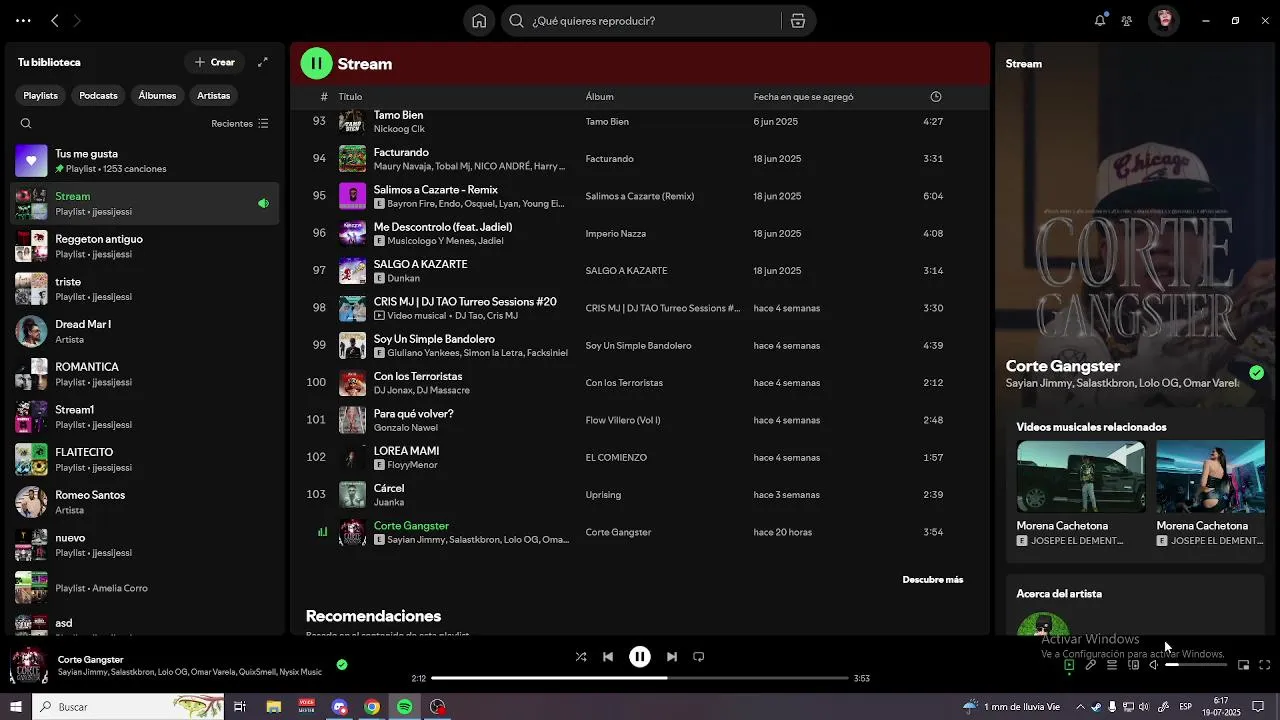Search within your library with the magnifier icon
This screenshot has height=720, width=1280.
[x=26, y=124]
